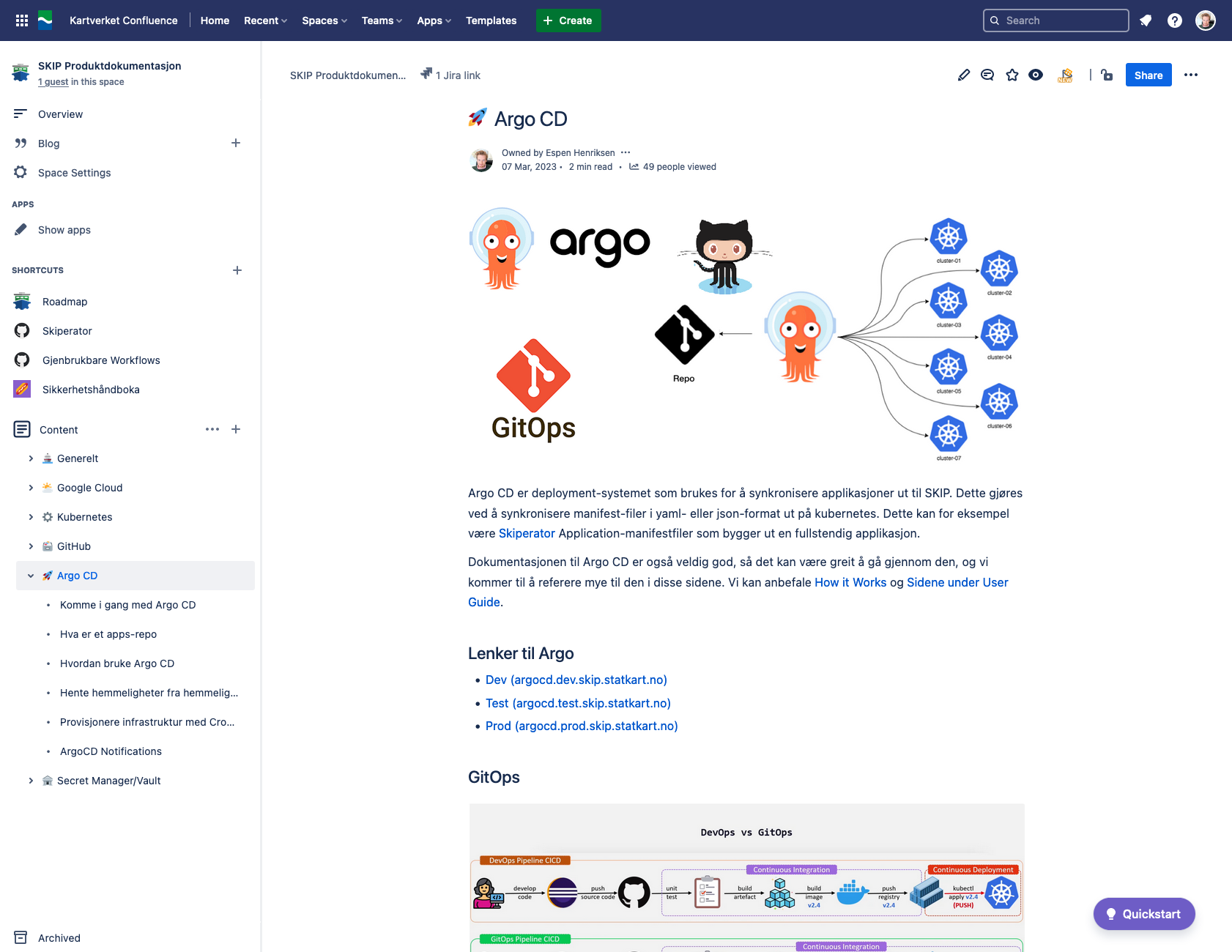The image size is (1232, 952).
Task: Click the DevOps vs GitOps diagram
Action: (746, 877)
